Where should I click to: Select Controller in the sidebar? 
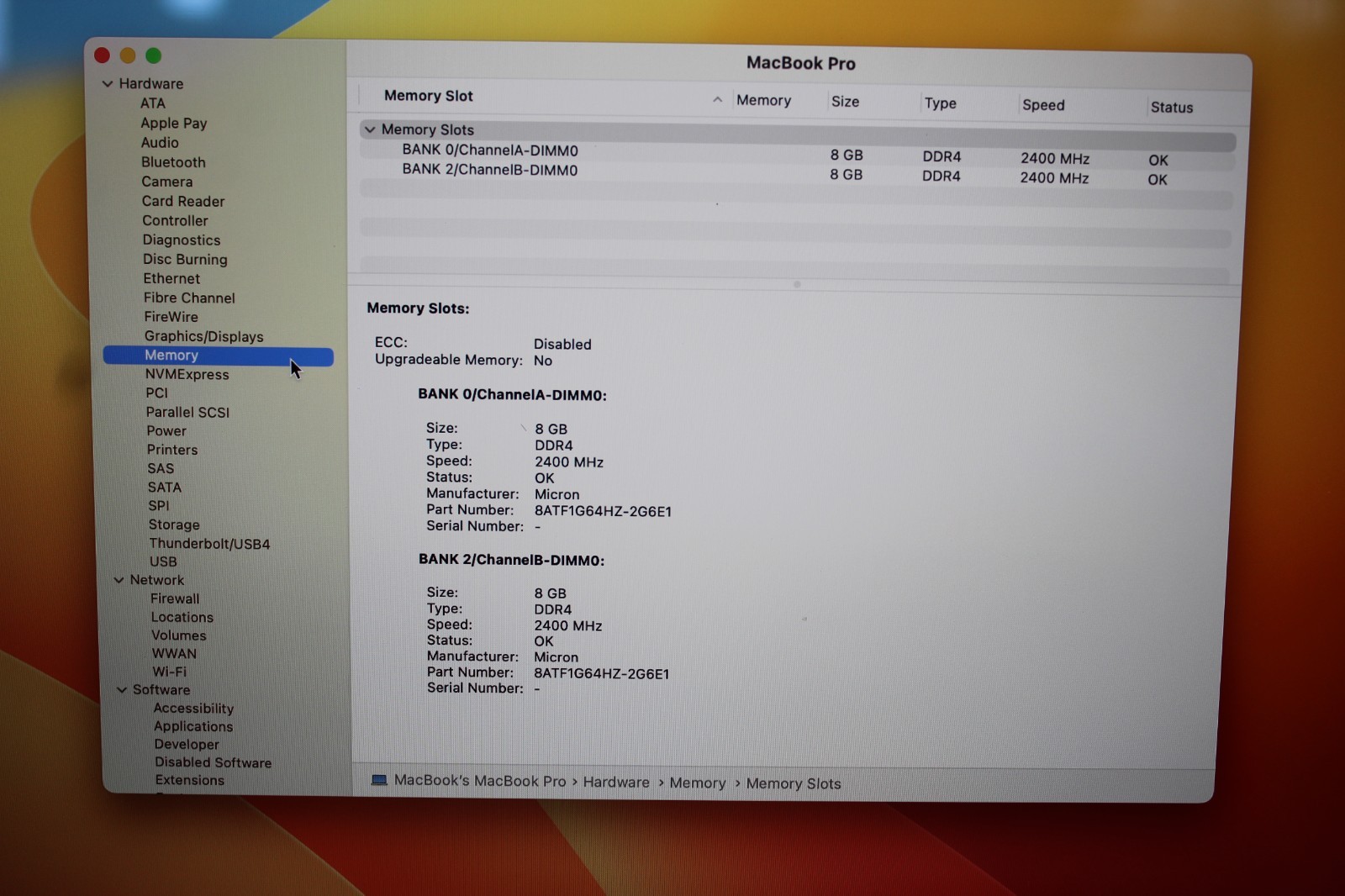pos(175,220)
